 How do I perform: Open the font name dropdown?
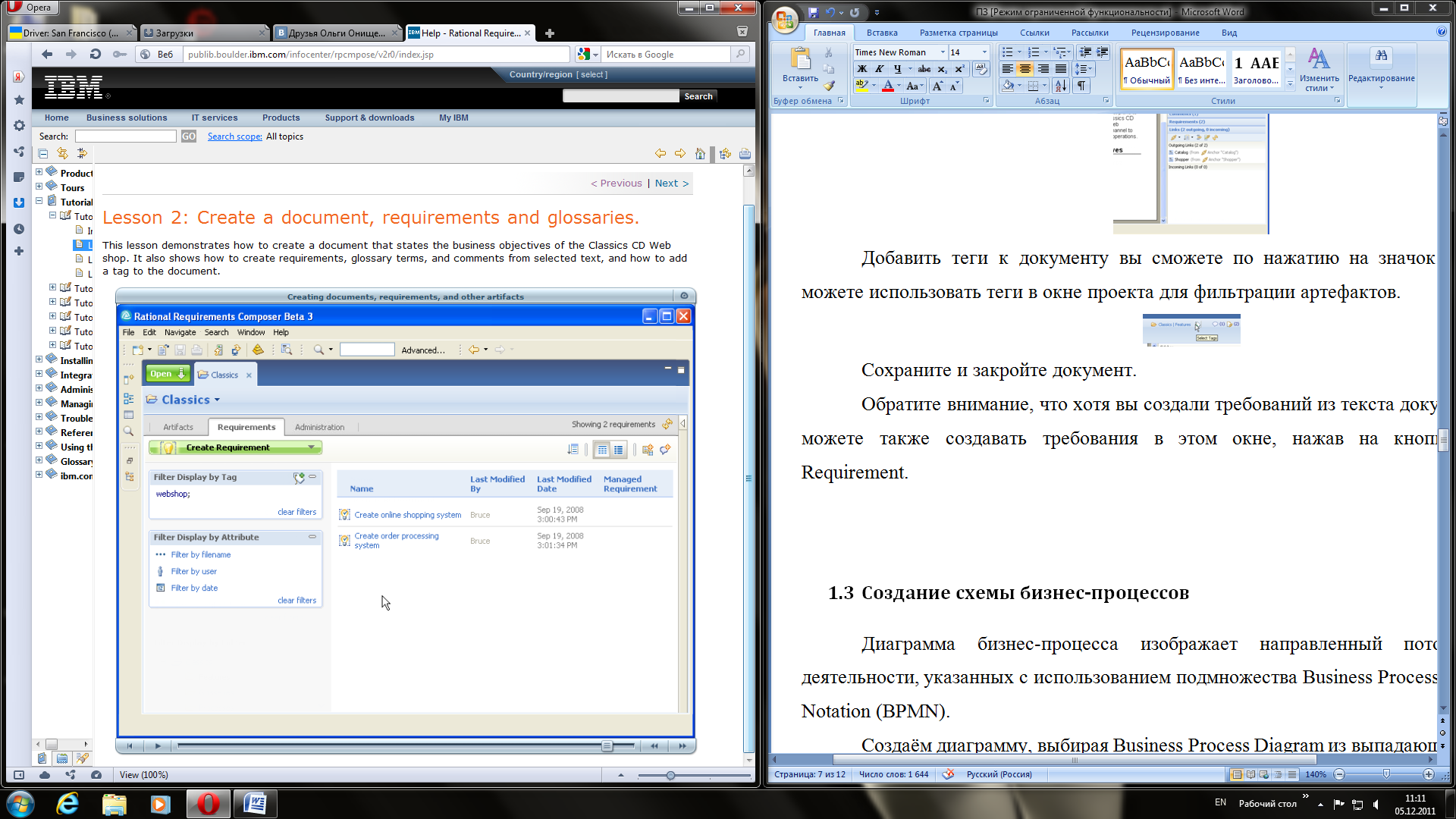[x=943, y=52]
